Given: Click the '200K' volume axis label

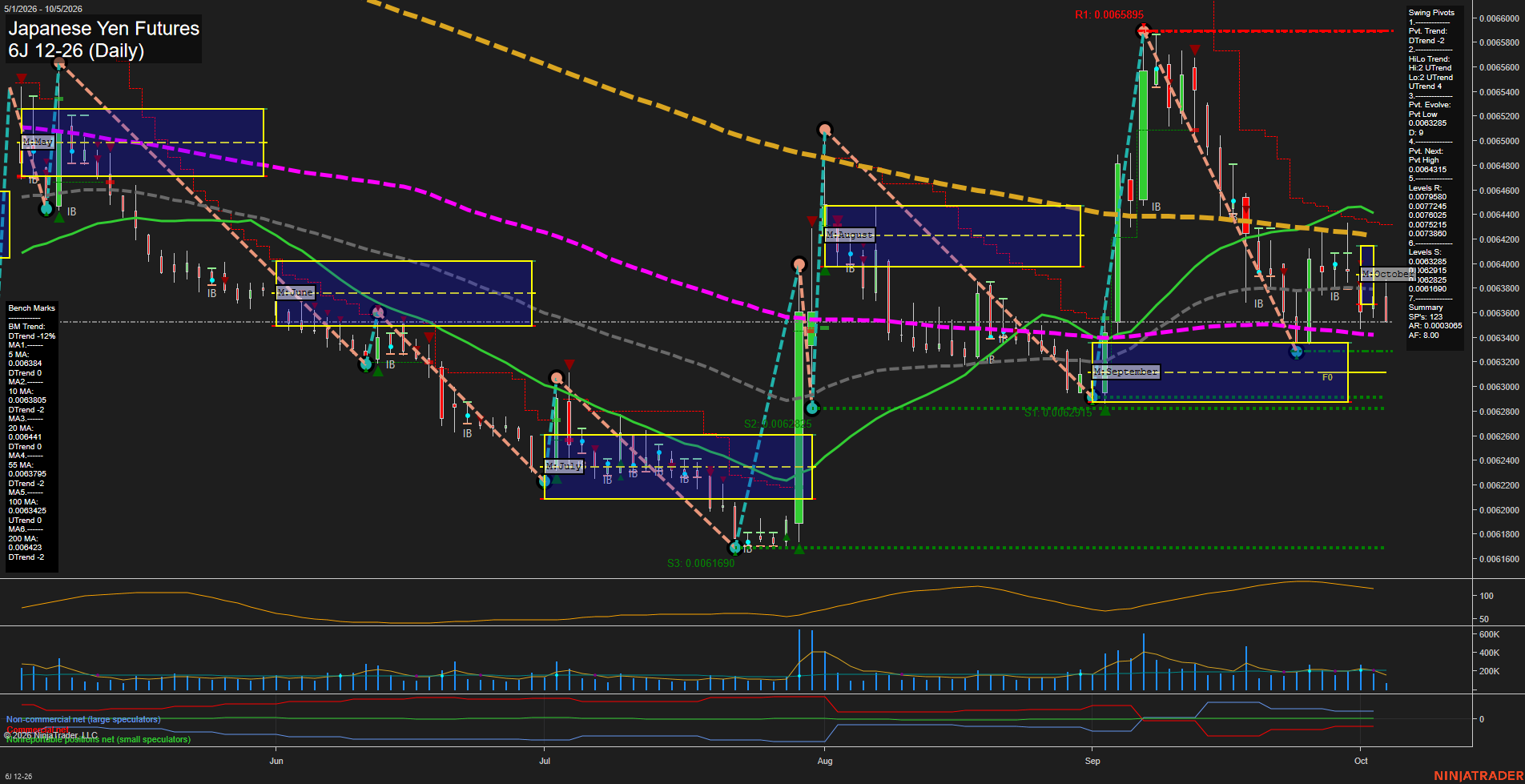Looking at the screenshot, I should 1489,671.
